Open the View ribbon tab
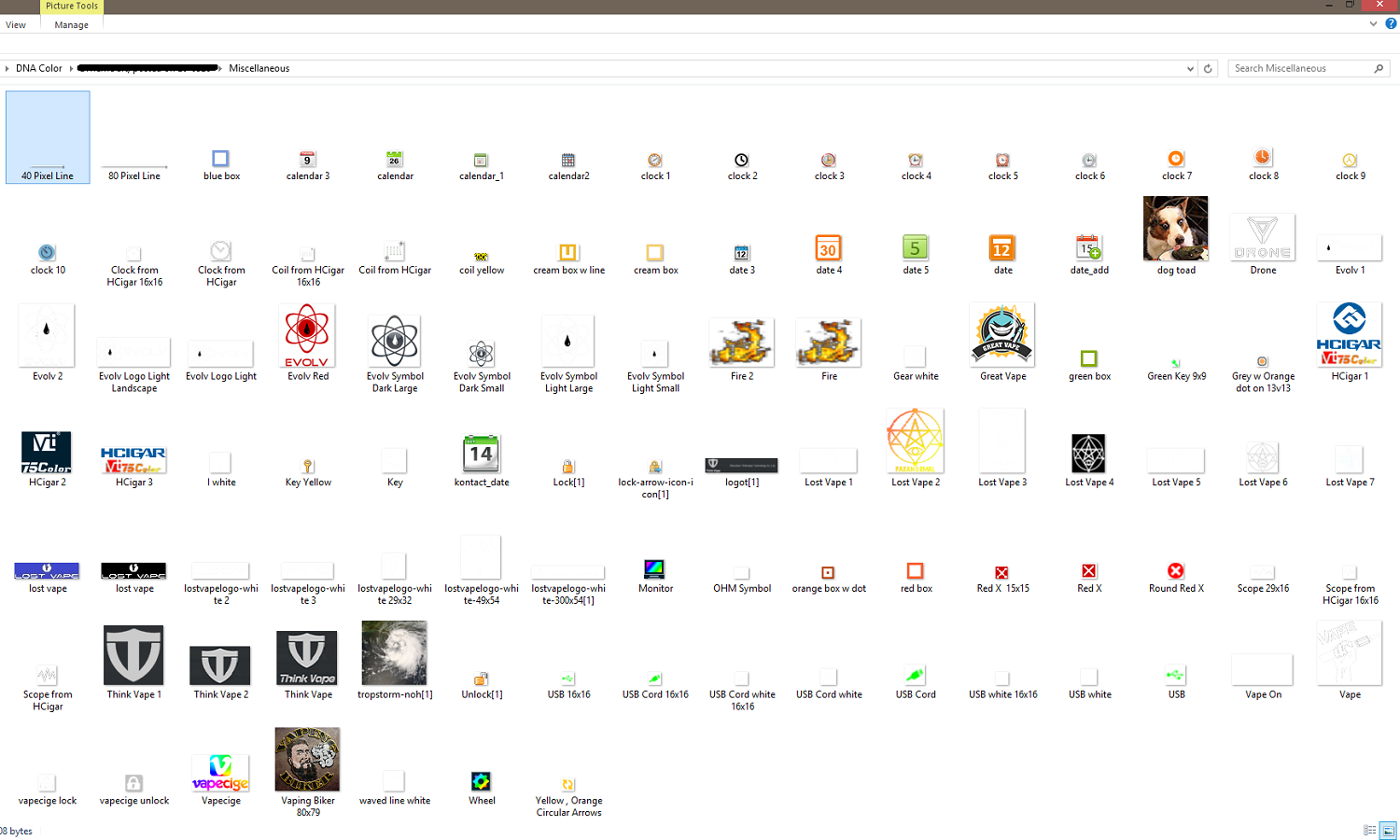 (16, 25)
